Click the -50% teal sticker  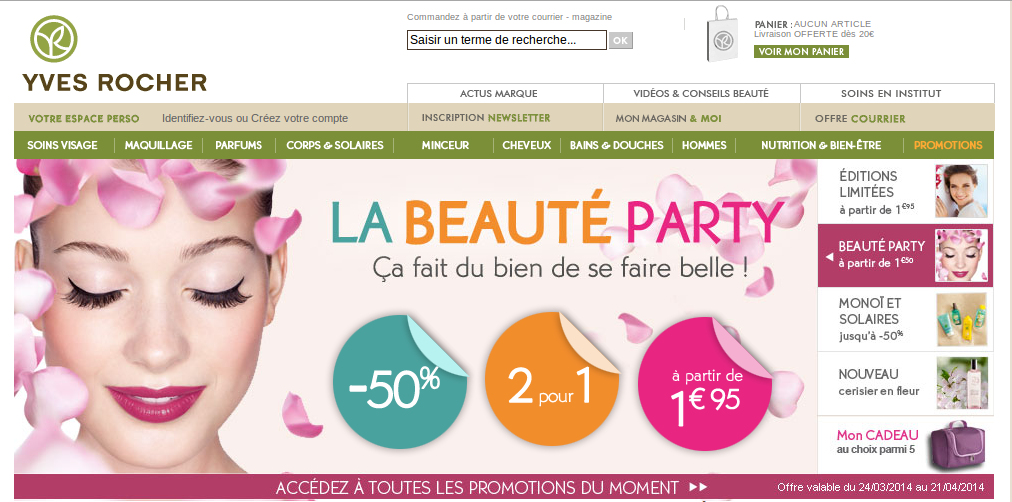coord(400,381)
